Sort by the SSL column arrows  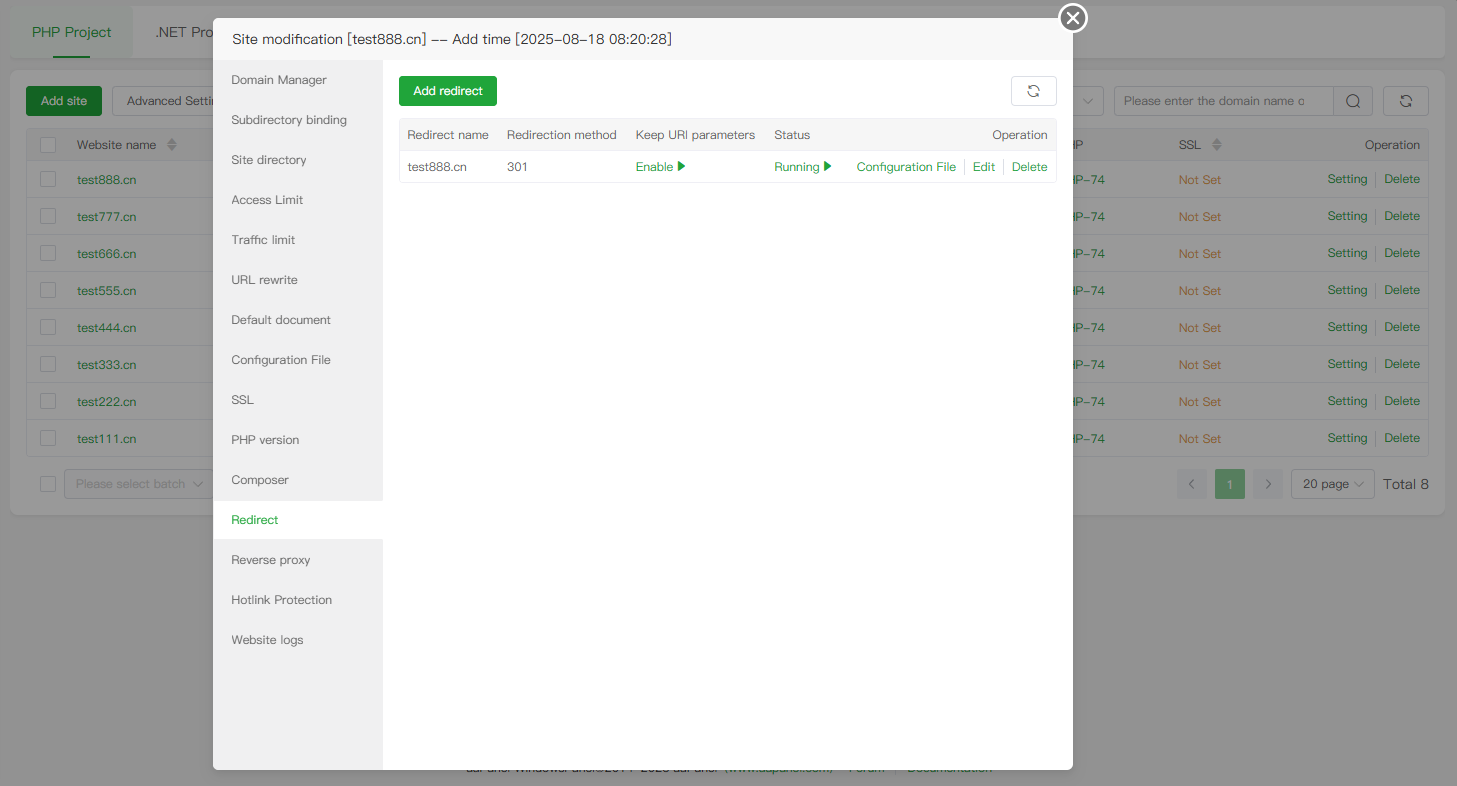(x=1217, y=145)
